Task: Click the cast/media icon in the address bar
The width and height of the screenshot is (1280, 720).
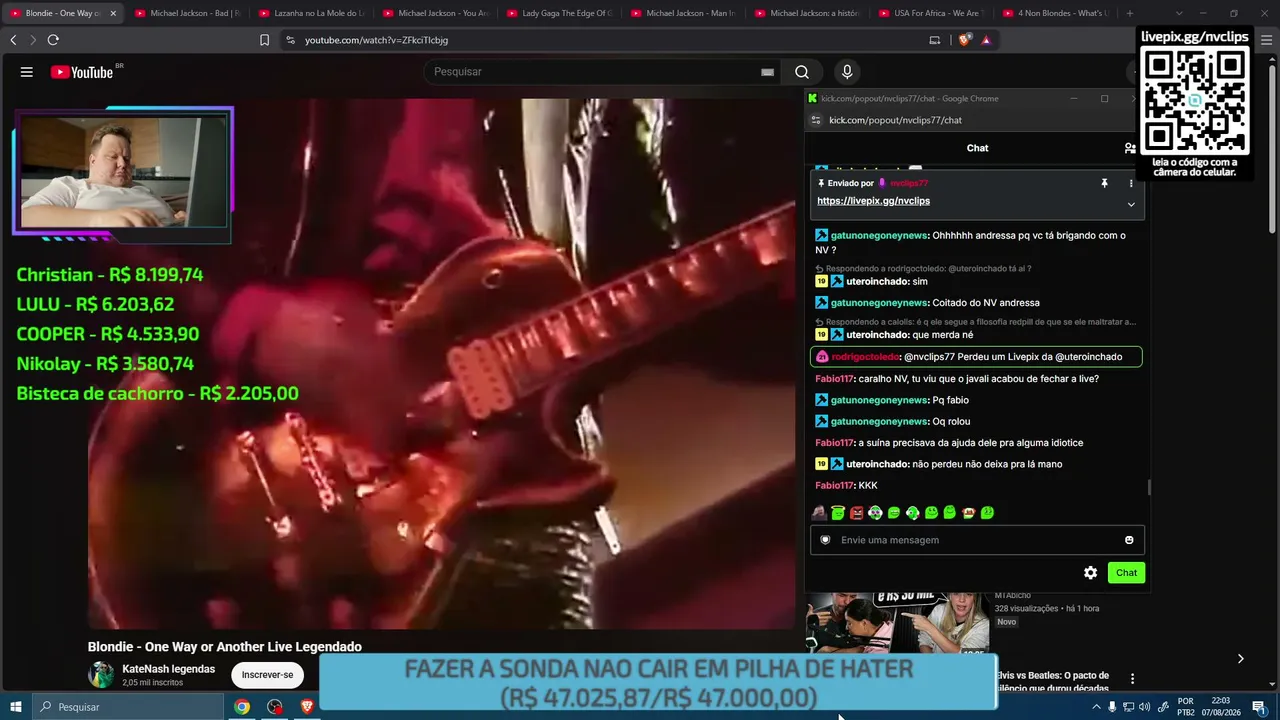Action: coord(935,40)
